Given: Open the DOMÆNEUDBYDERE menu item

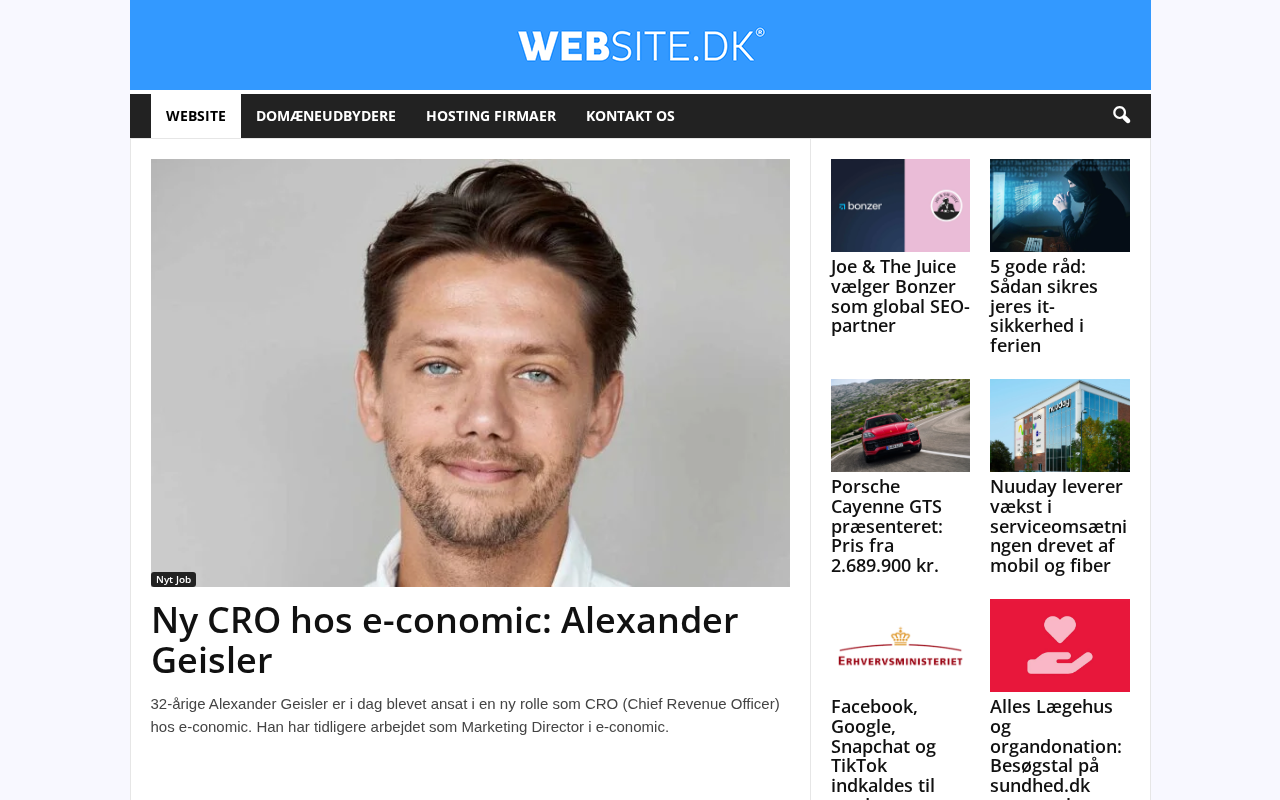Looking at the screenshot, I should click(x=326, y=116).
